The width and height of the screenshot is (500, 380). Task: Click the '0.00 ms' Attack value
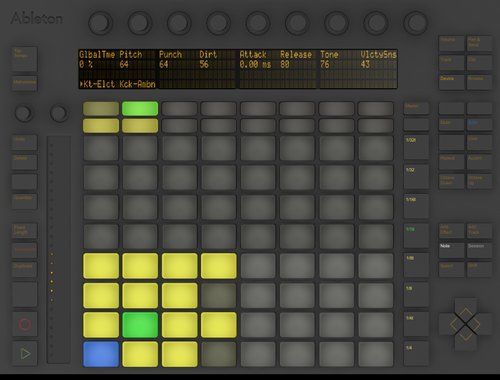click(x=255, y=64)
